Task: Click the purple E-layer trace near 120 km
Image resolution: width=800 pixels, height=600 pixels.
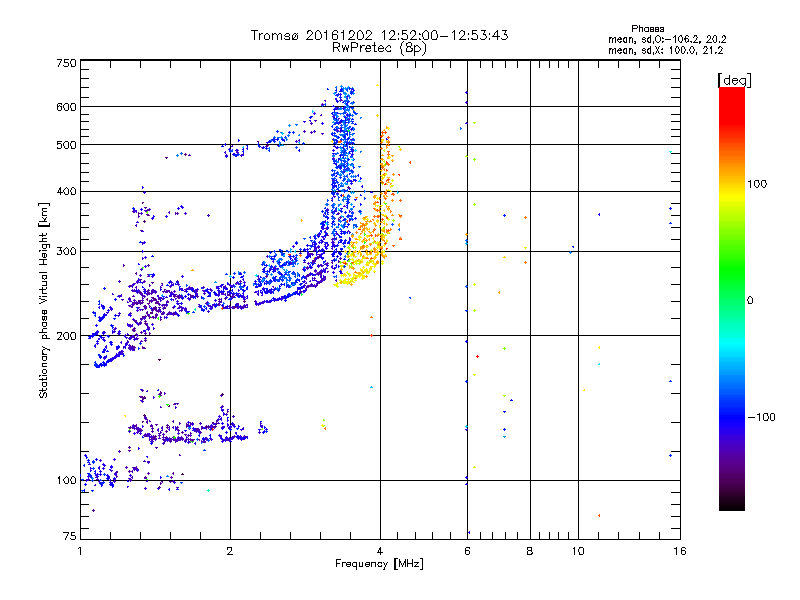Action: pyautogui.click(x=189, y=431)
